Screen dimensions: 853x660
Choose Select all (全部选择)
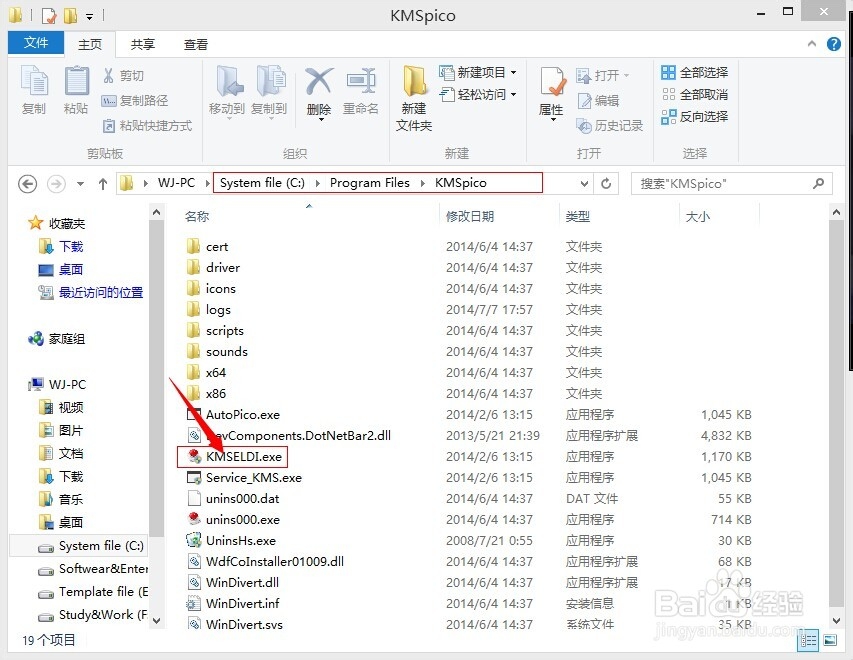click(x=695, y=72)
